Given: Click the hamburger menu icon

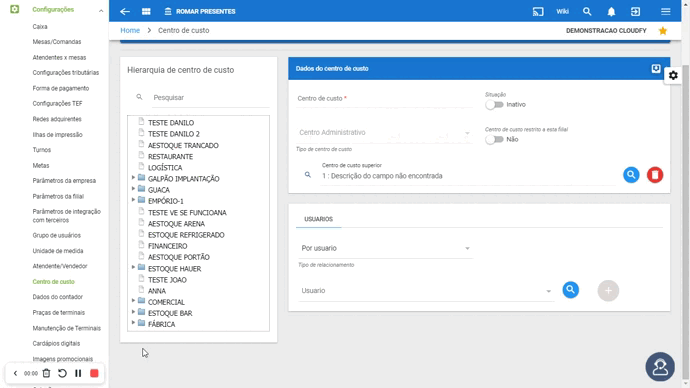Looking at the screenshot, I should pos(665,11).
